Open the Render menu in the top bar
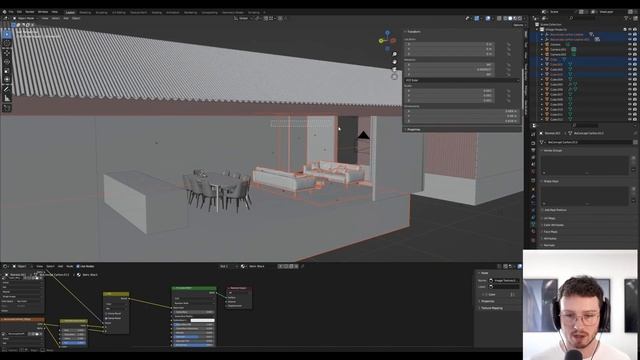The image size is (640, 360). (x=30, y=12)
